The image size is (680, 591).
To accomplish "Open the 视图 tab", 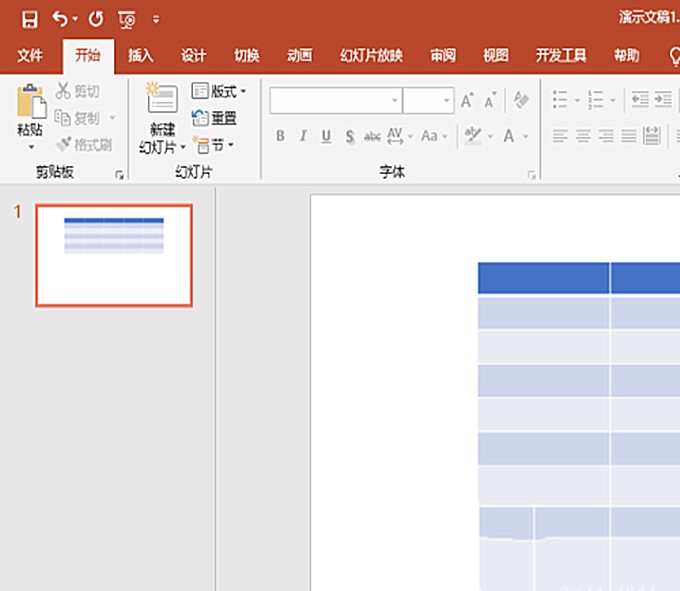I will click(x=496, y=56).
